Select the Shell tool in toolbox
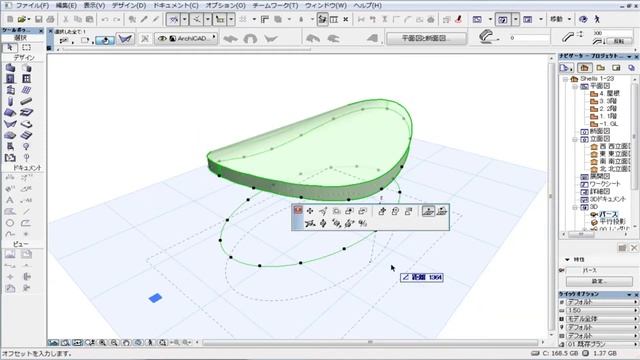The image size is (640, 360). tap(10, 124)
